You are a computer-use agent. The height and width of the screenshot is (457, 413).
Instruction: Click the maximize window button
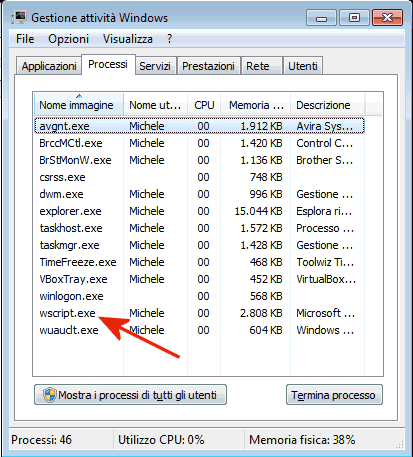[x=354, y=18]
